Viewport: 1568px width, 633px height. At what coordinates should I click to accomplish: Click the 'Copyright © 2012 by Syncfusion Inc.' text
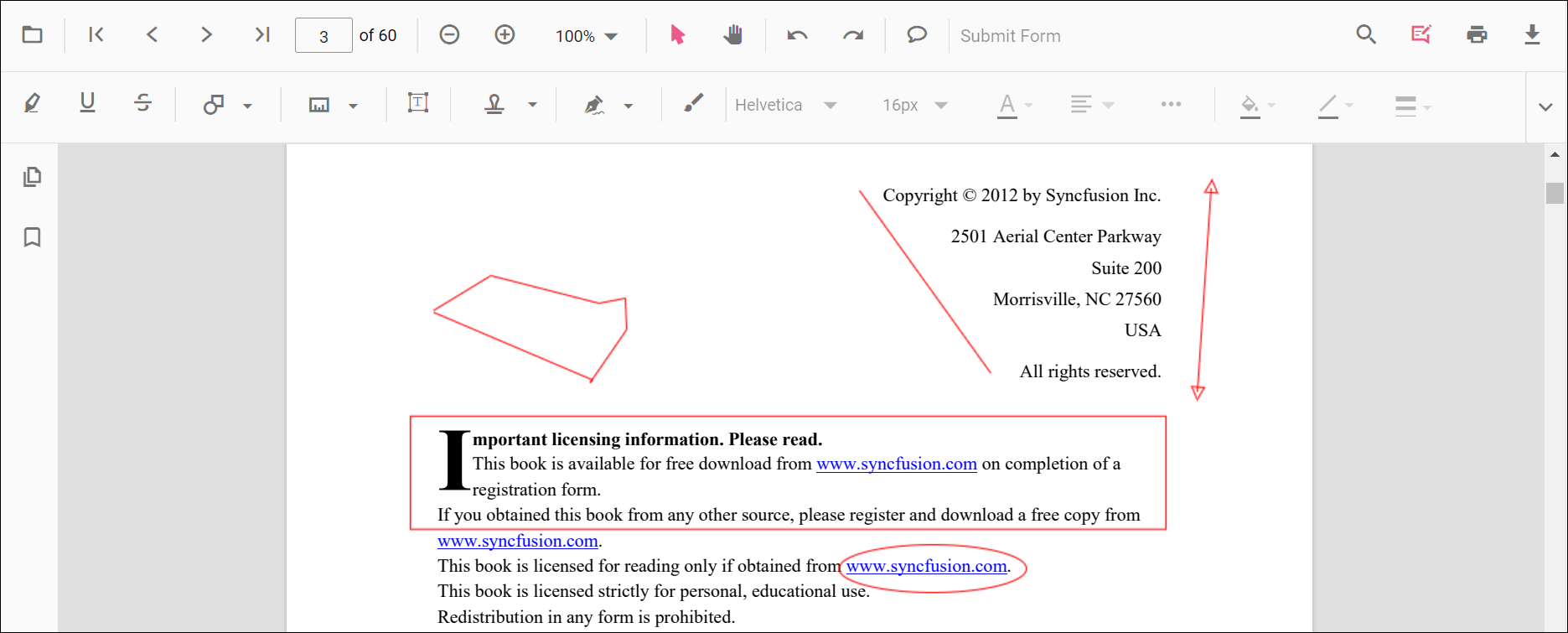pyautogui.click(x=1022, y=195)
